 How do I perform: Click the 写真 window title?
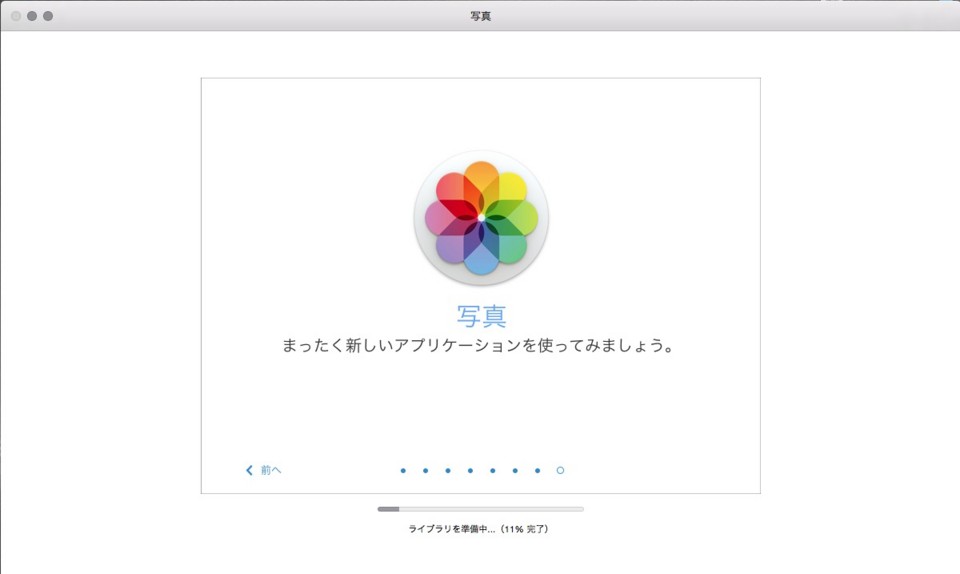[x=481, y=16]
